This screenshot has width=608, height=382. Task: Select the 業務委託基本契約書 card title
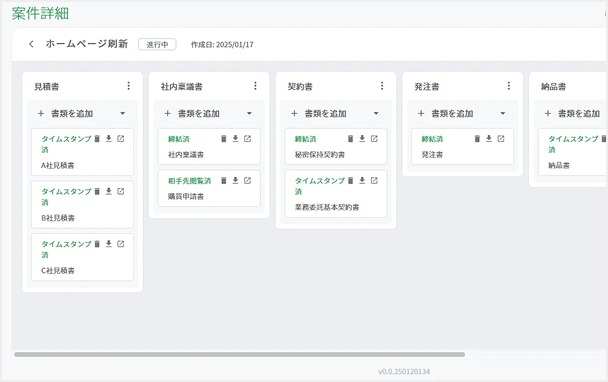point(327,207)
